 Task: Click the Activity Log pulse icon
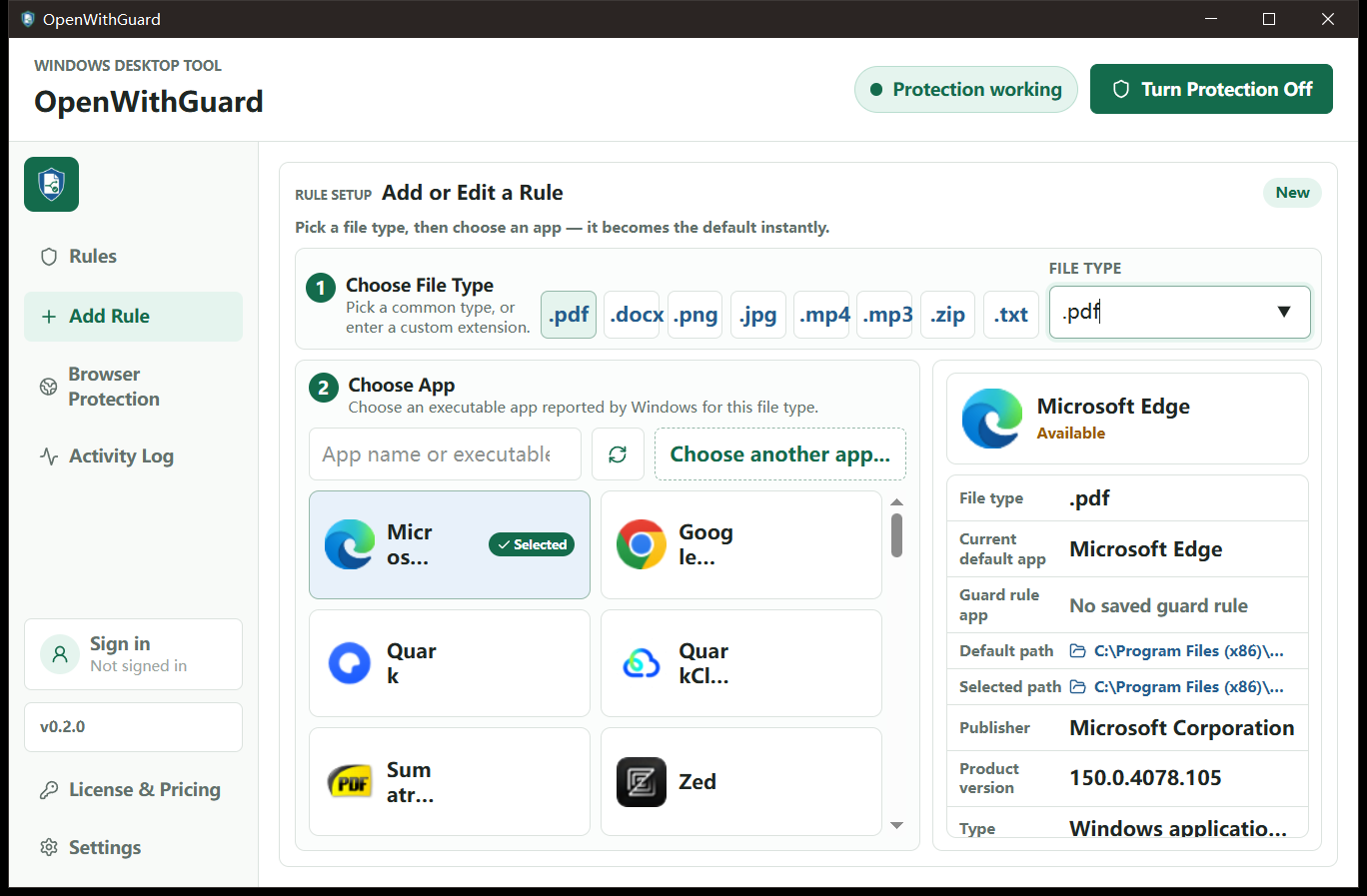[x=48, y=456]
